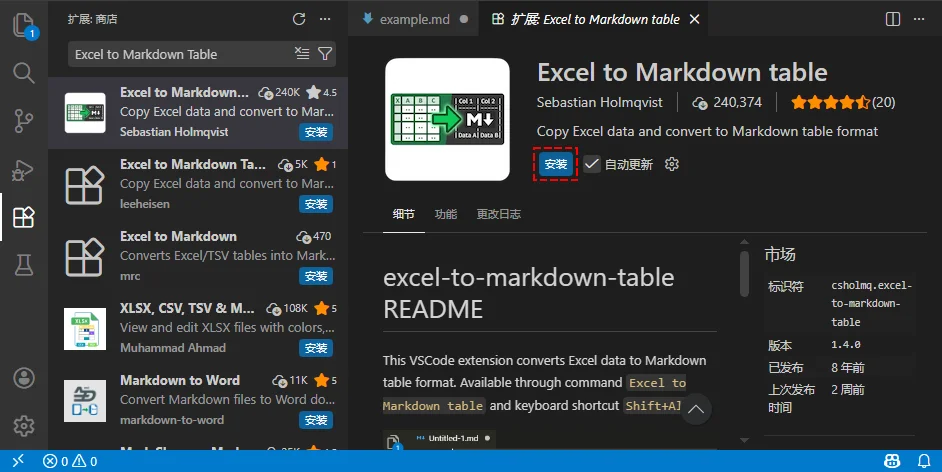Open editor more actions menu

tap(919, 19)
